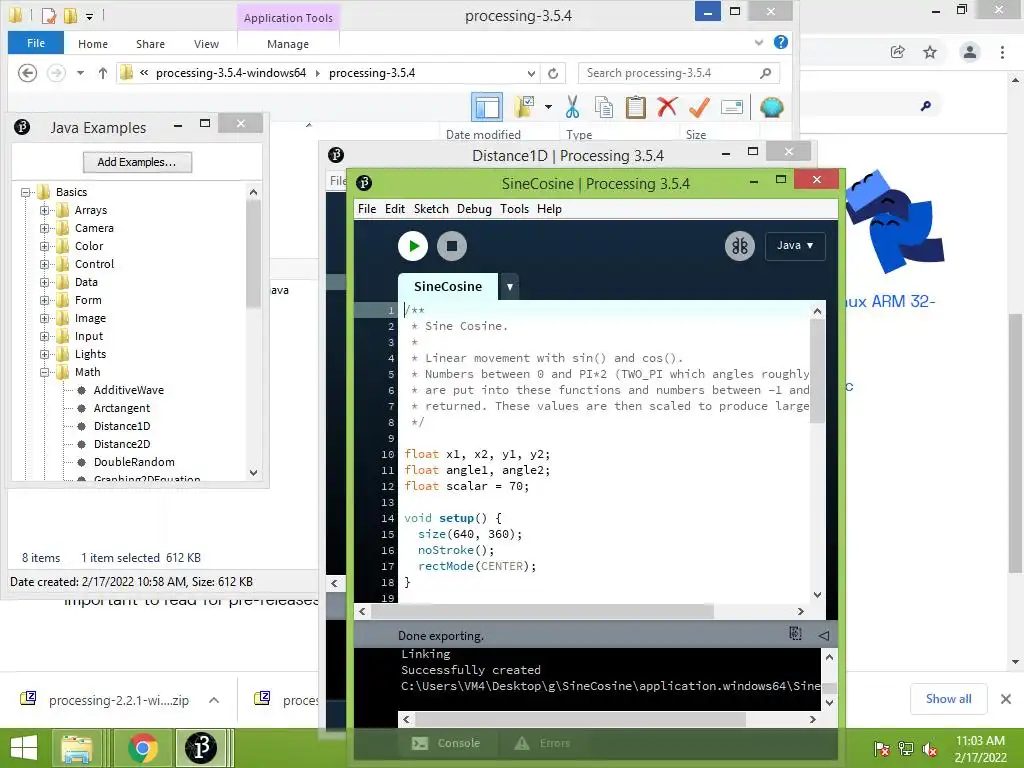The image size is (1024, 768).
Task: Click the Cut scissors icon
Action: point(572,107)
